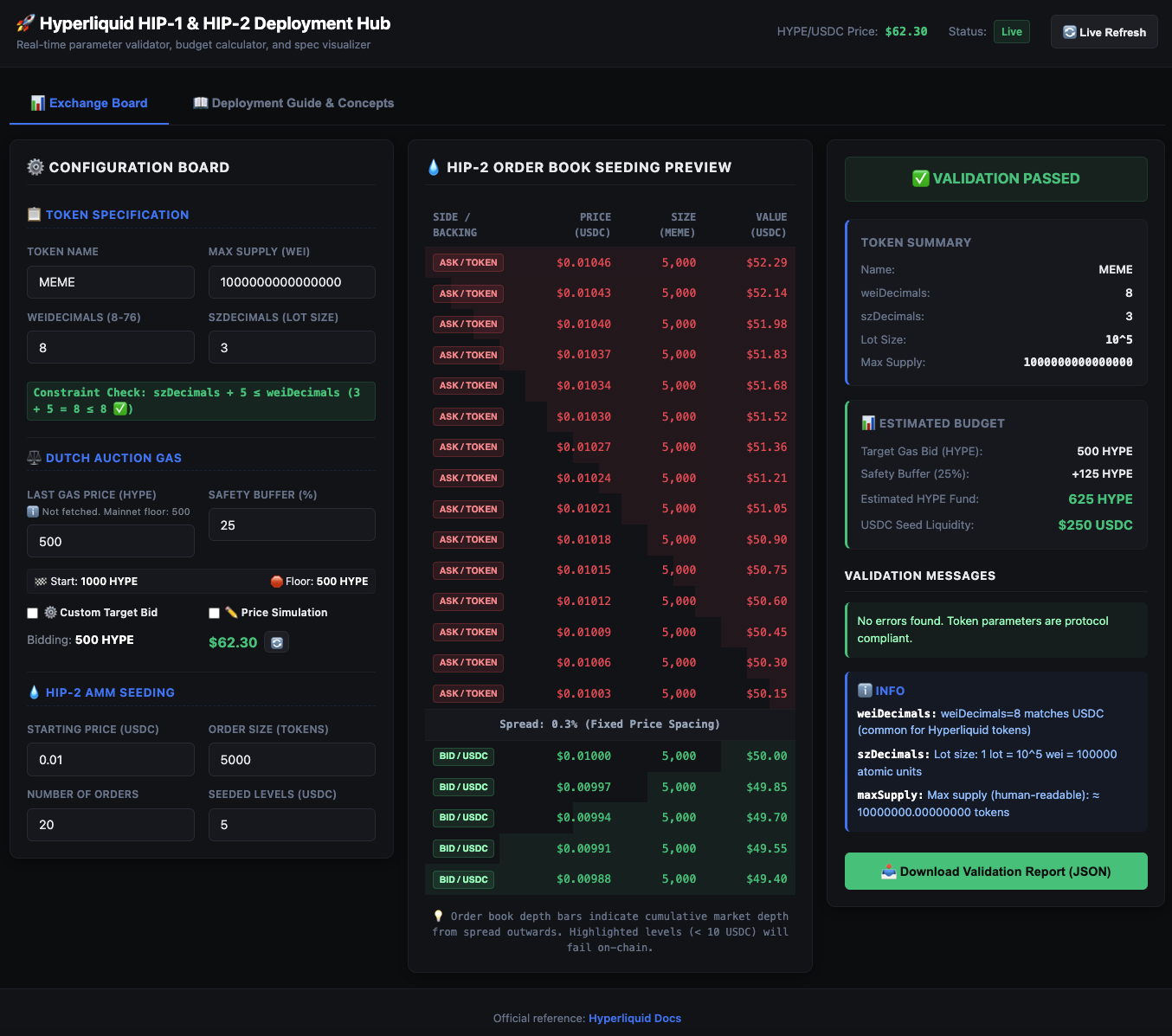Click the gear icon beside Configuration Board
Image resolution: width=1172 pixels, height=1036 pixels.
35,167
